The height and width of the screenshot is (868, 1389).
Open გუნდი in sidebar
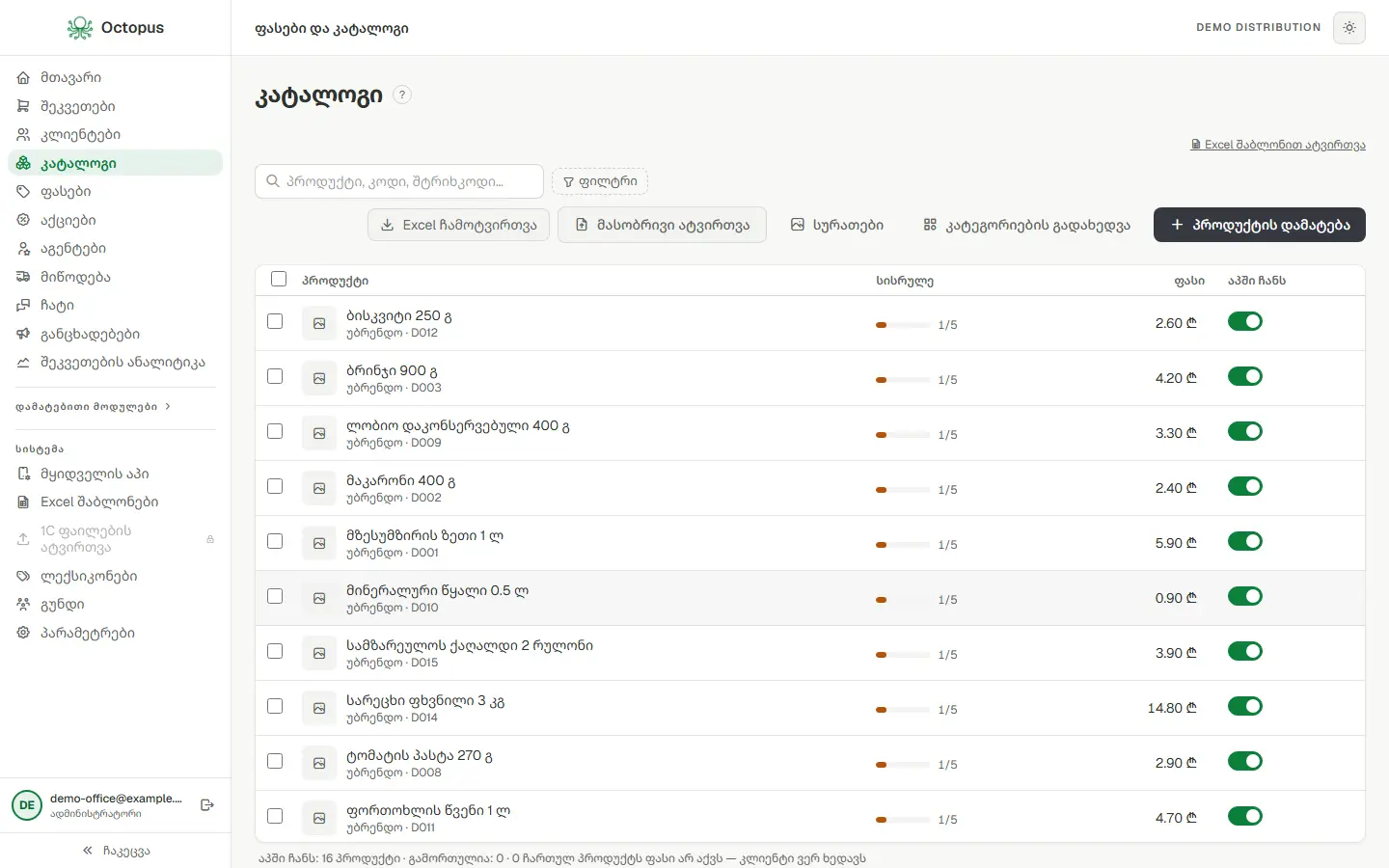pos(116,605)
